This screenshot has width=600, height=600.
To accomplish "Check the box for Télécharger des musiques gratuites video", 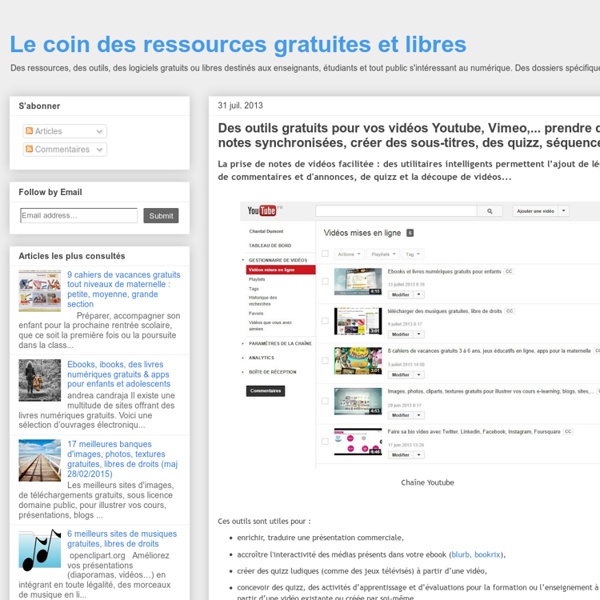I will point(325,320).
